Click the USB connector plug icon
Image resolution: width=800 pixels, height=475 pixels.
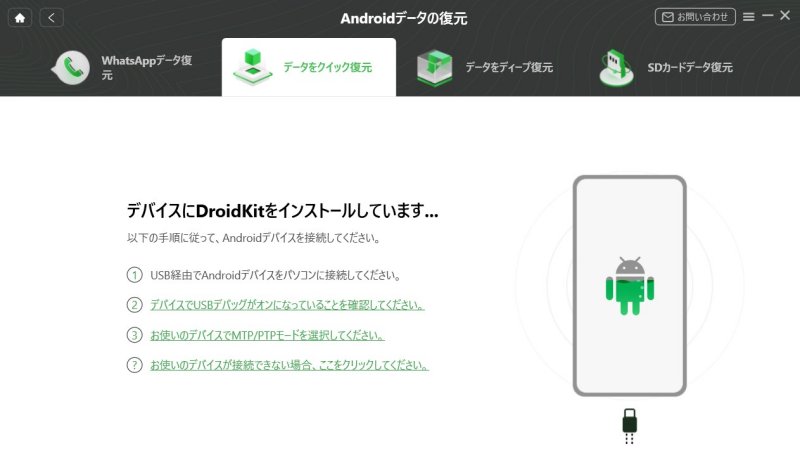coord(630,426)
